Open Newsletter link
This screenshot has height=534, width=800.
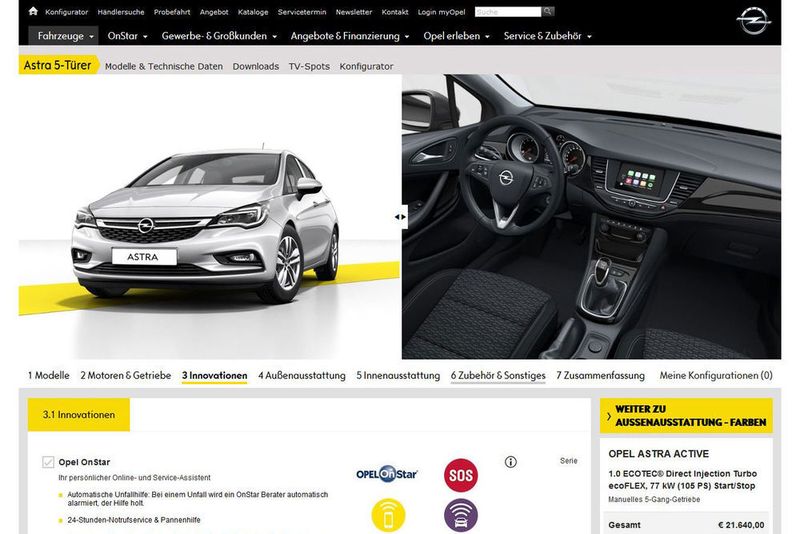click(x=354, y=12)
